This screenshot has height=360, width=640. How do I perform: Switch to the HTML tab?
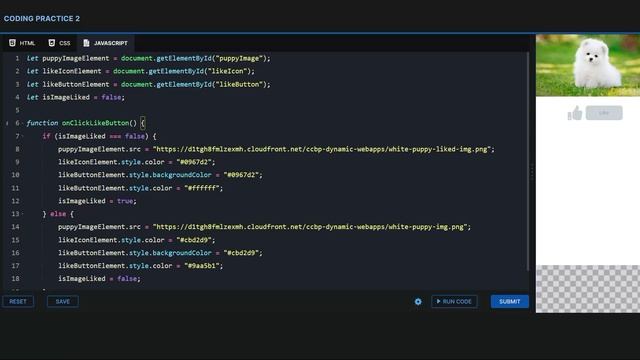[x=22, y=43]
